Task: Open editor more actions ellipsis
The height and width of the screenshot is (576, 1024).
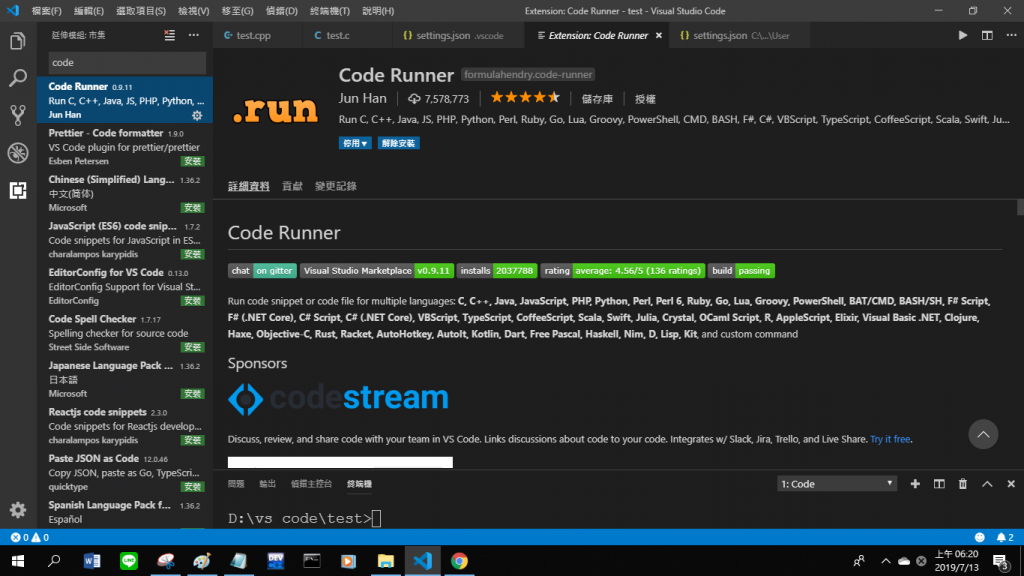Action: coord(1011,35)
